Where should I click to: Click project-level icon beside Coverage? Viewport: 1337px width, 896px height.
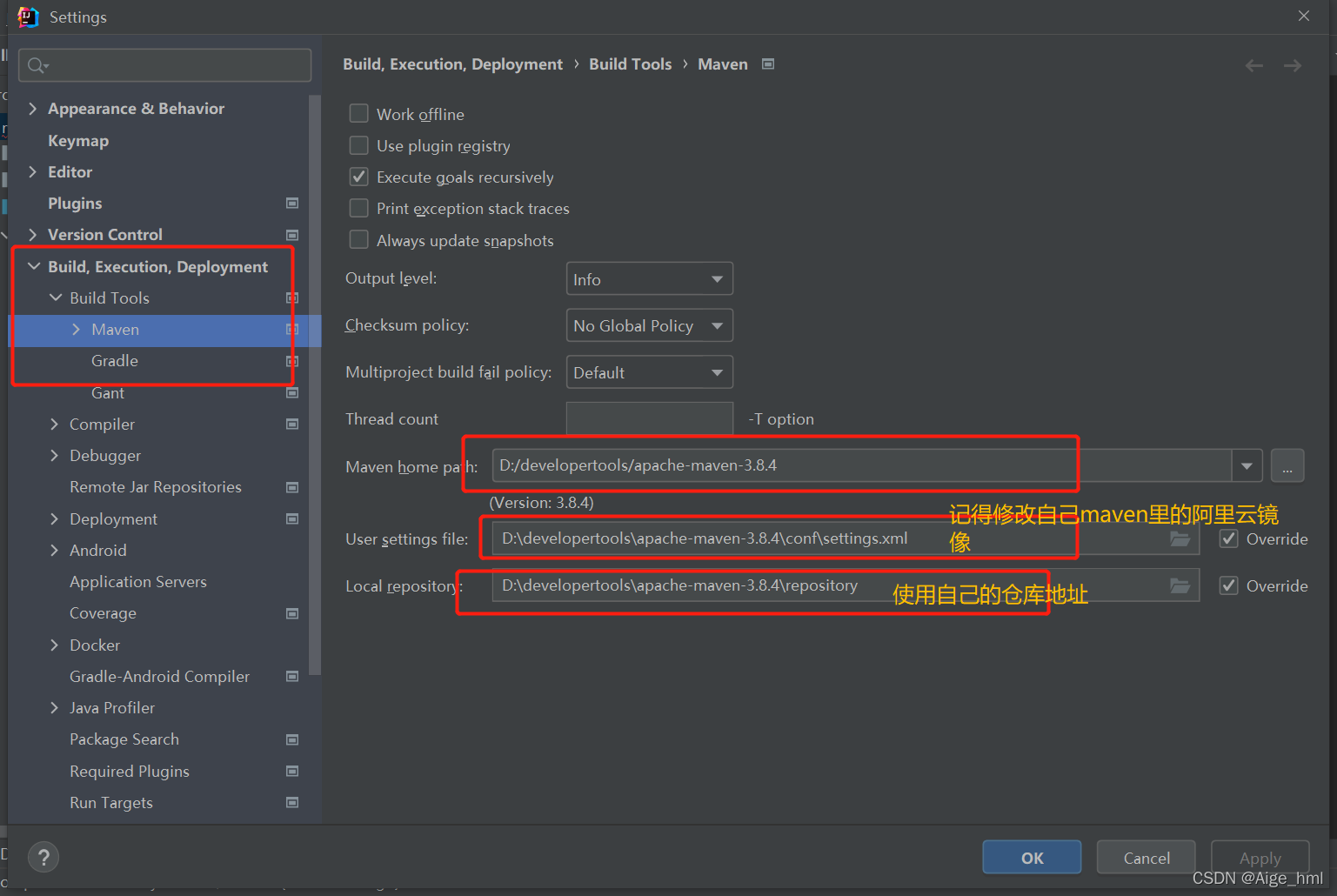pos(292,613)
